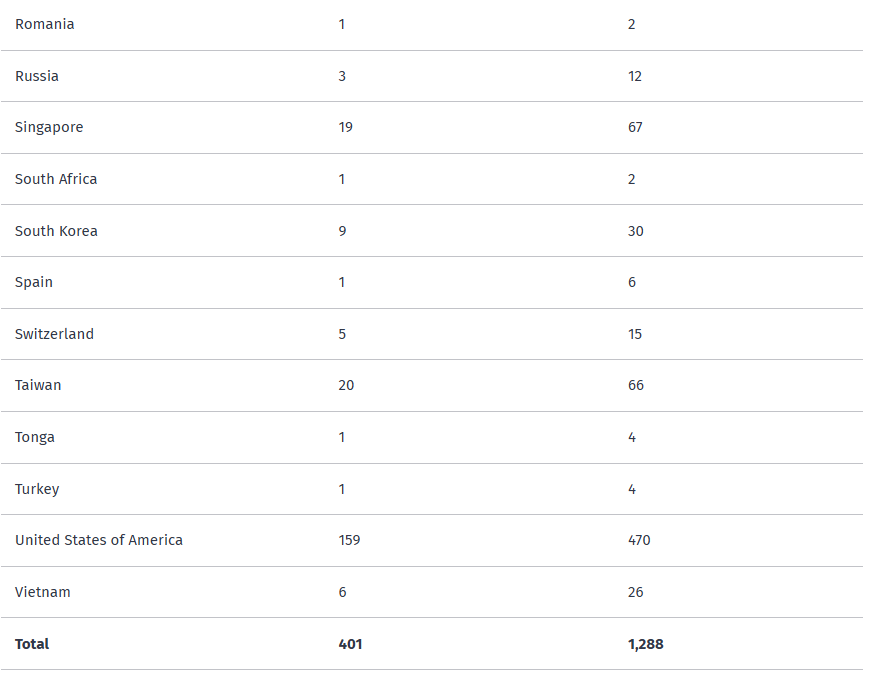The height and width of the screenshot is (679, 869).
Task: Click the value 30 in South Korea row
Action: point(636,231)
